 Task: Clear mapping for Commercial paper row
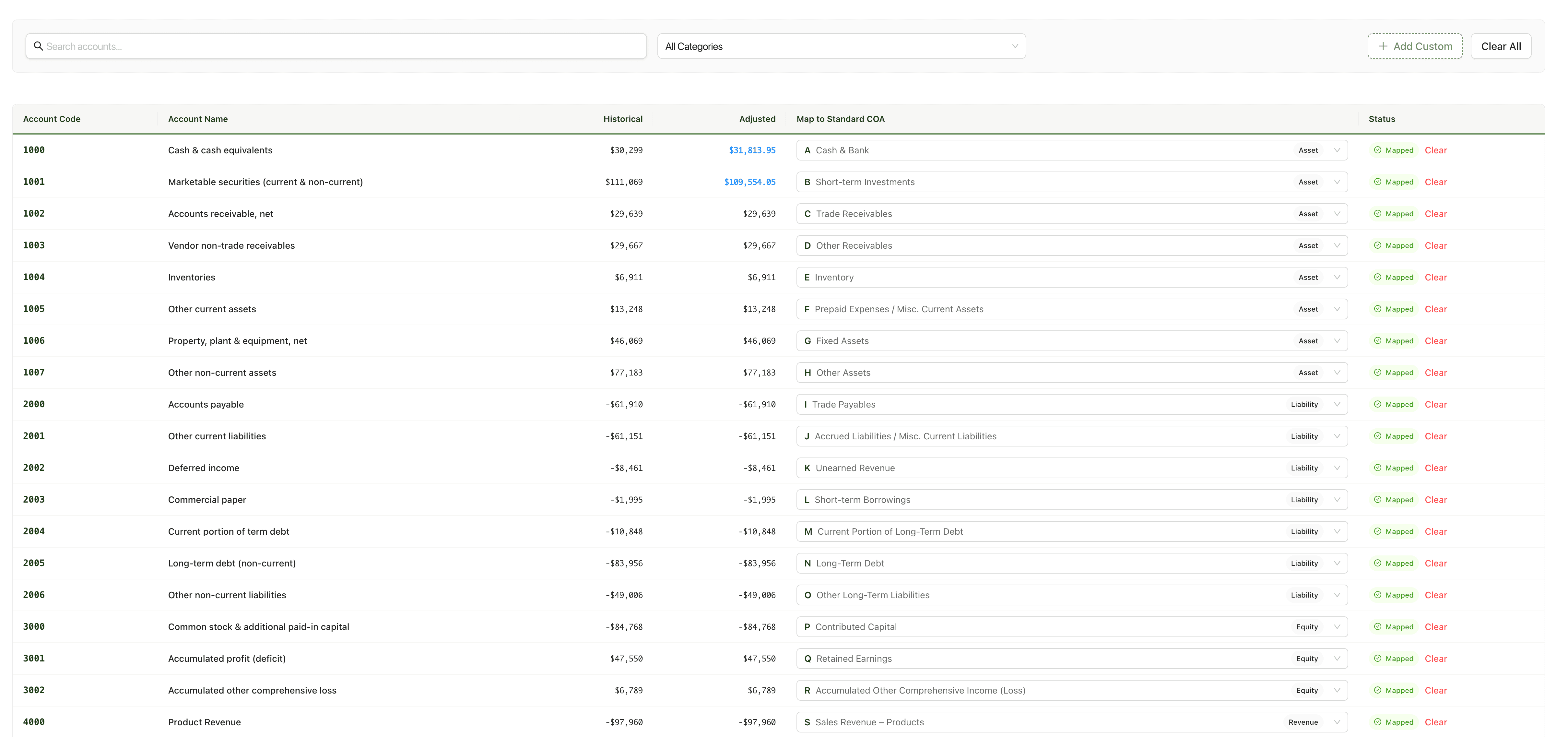[x=1435, y=500]
